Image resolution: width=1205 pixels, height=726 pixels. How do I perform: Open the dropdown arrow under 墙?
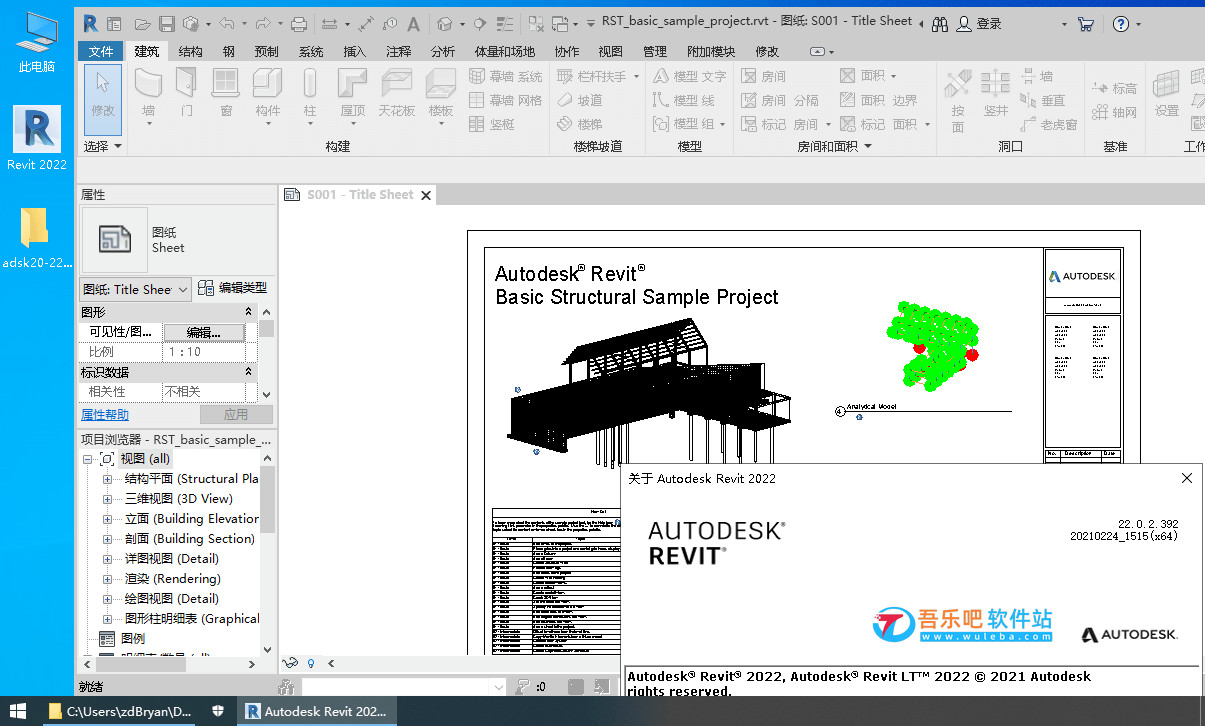[149, 124]
